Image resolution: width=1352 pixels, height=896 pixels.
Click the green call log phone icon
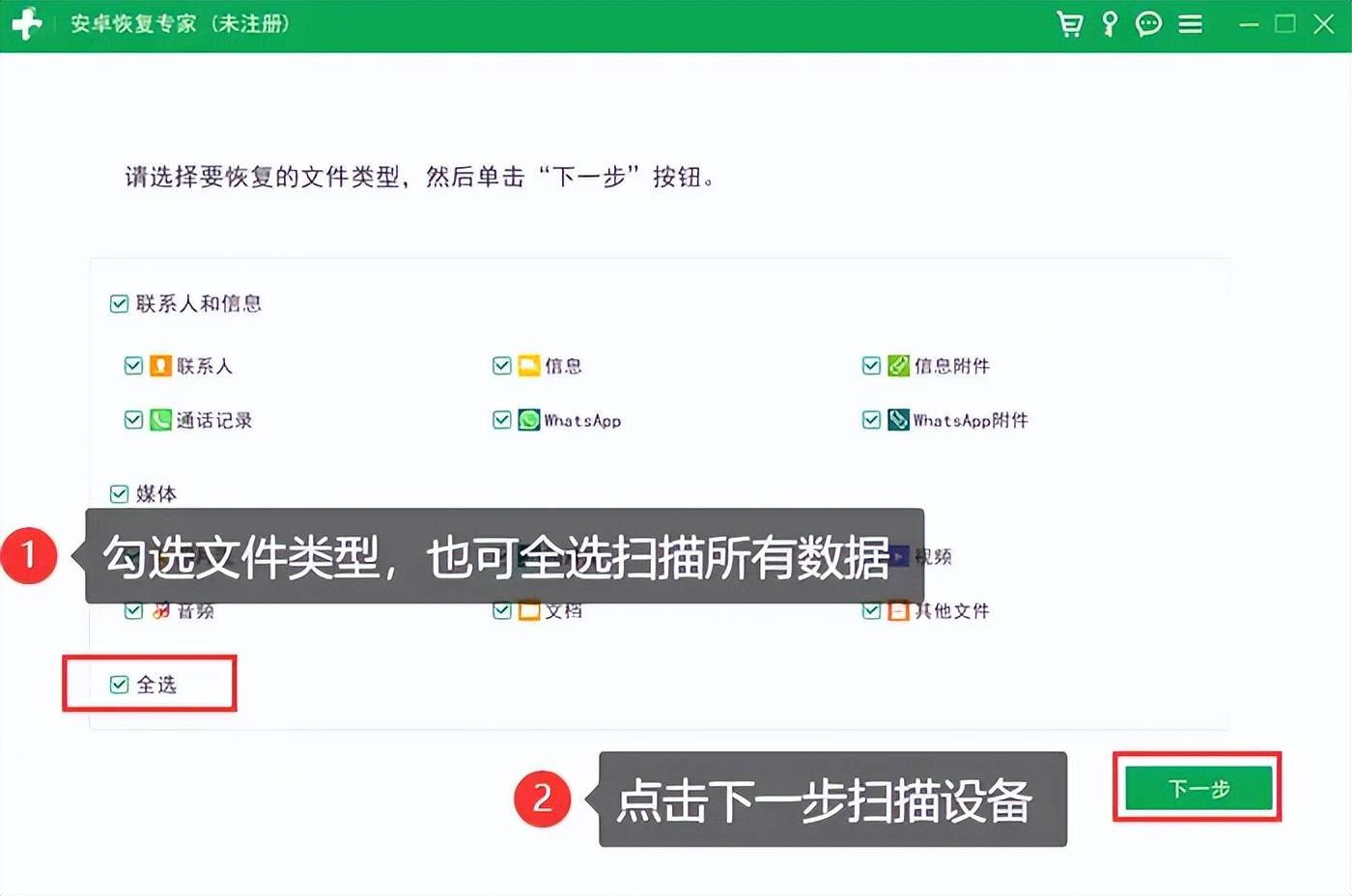(160, 420)
